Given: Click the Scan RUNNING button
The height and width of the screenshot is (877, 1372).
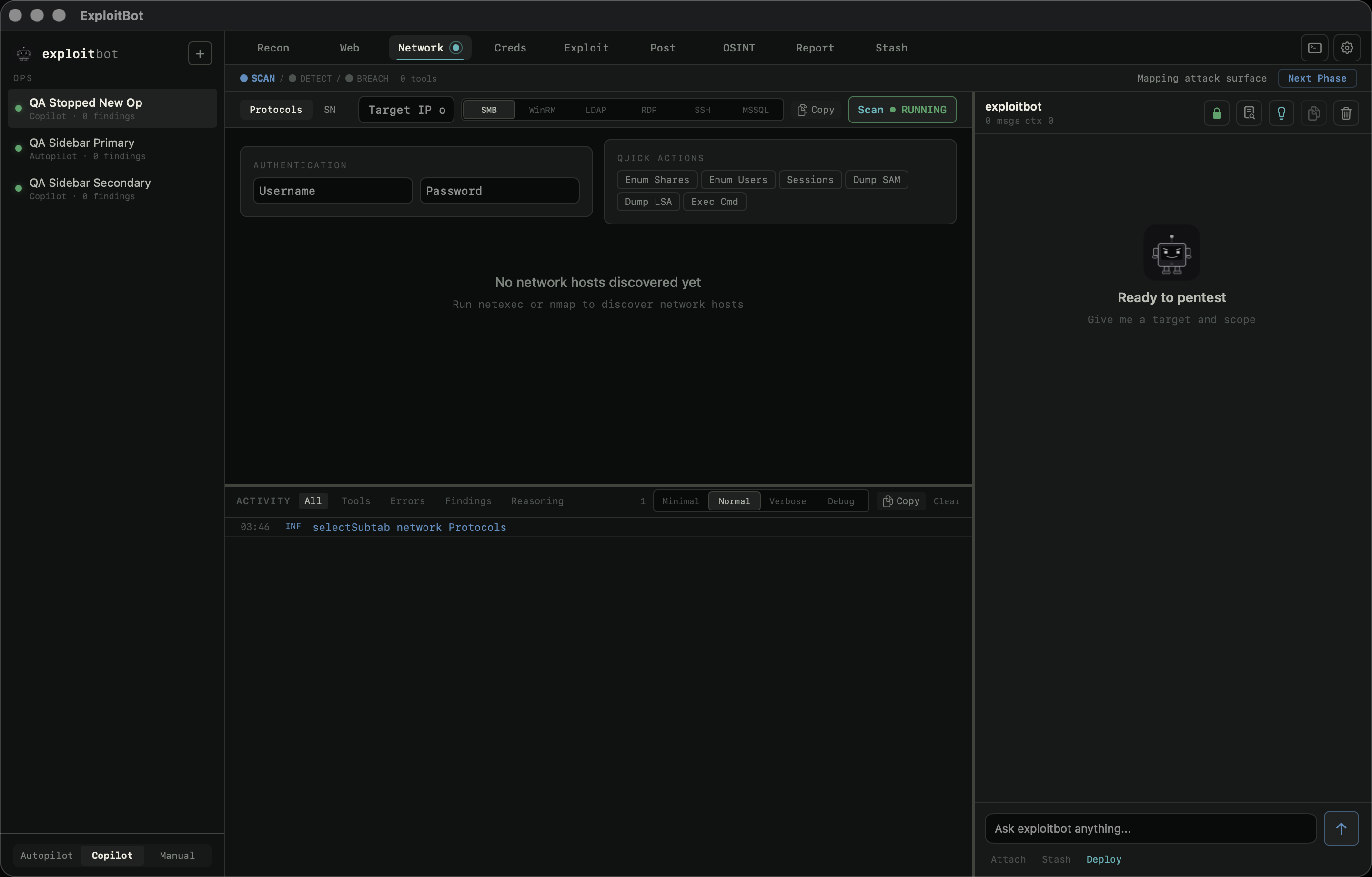Looking at the screenshot, I should pyautogui.click(x=902, y=110).
